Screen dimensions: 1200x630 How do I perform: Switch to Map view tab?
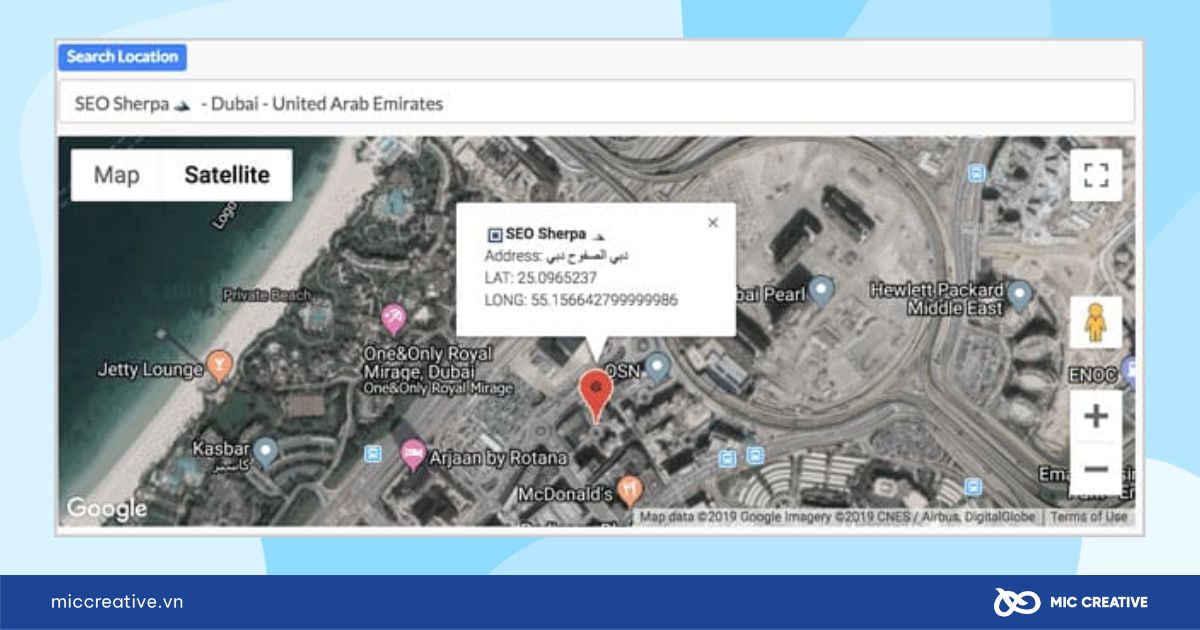[116, 175]
